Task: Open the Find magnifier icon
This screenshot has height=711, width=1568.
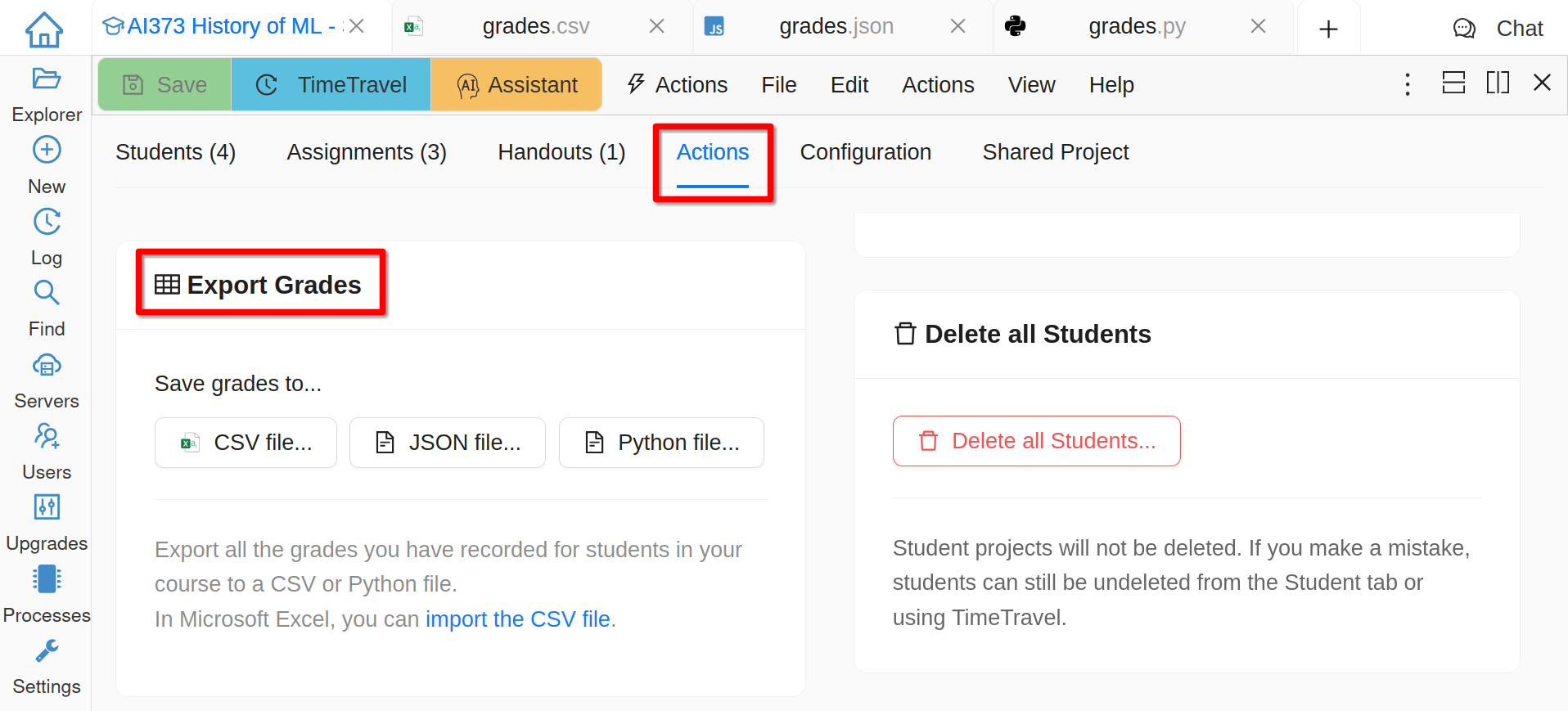Action: (x=46, y=293)
